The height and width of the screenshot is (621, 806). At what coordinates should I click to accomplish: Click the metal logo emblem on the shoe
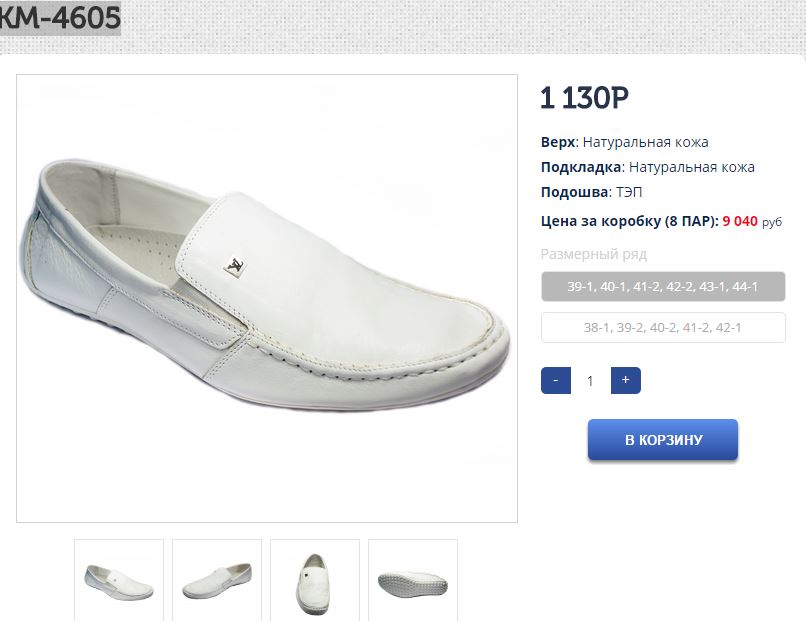click(x=235, y=266)
